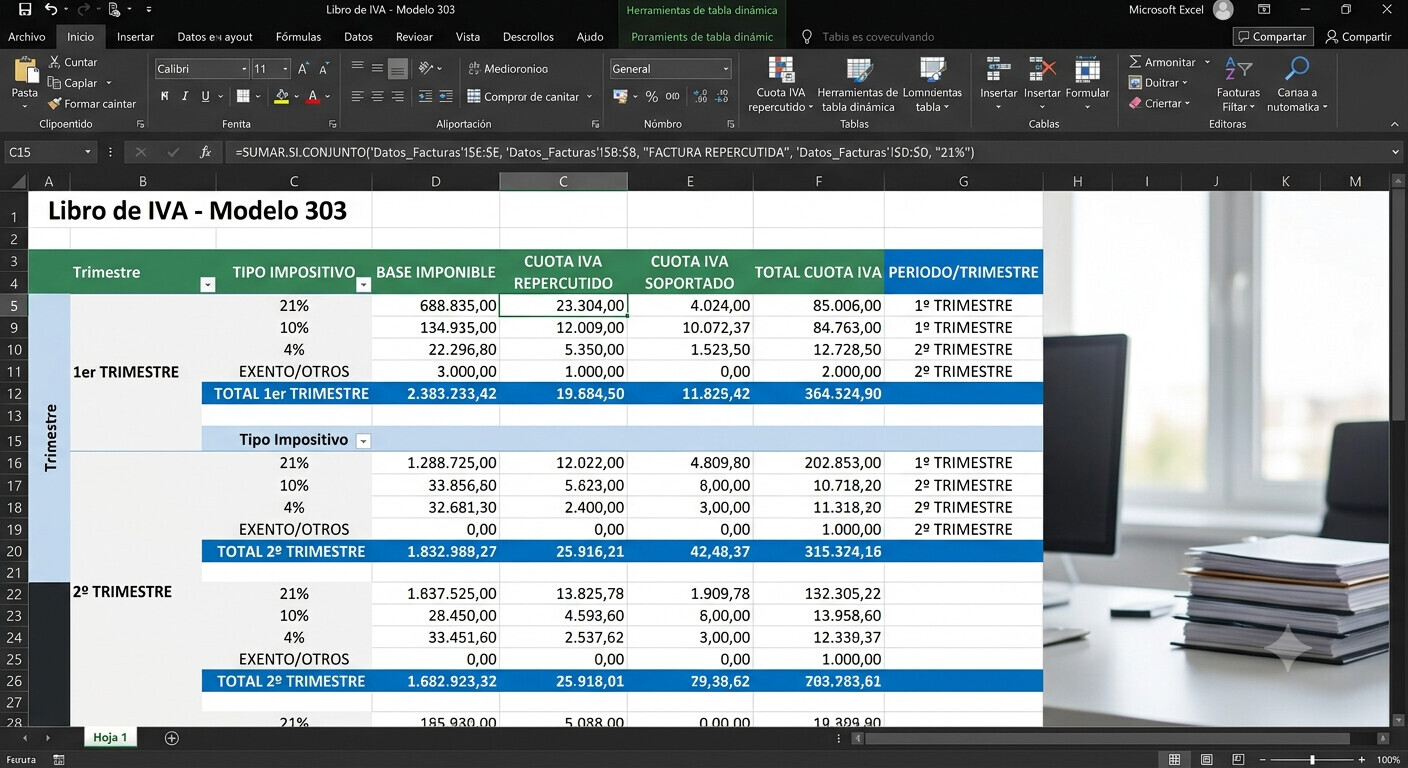
Task: Toggle underline formatting
Action: pyautogui.click(x=205, y=96)
